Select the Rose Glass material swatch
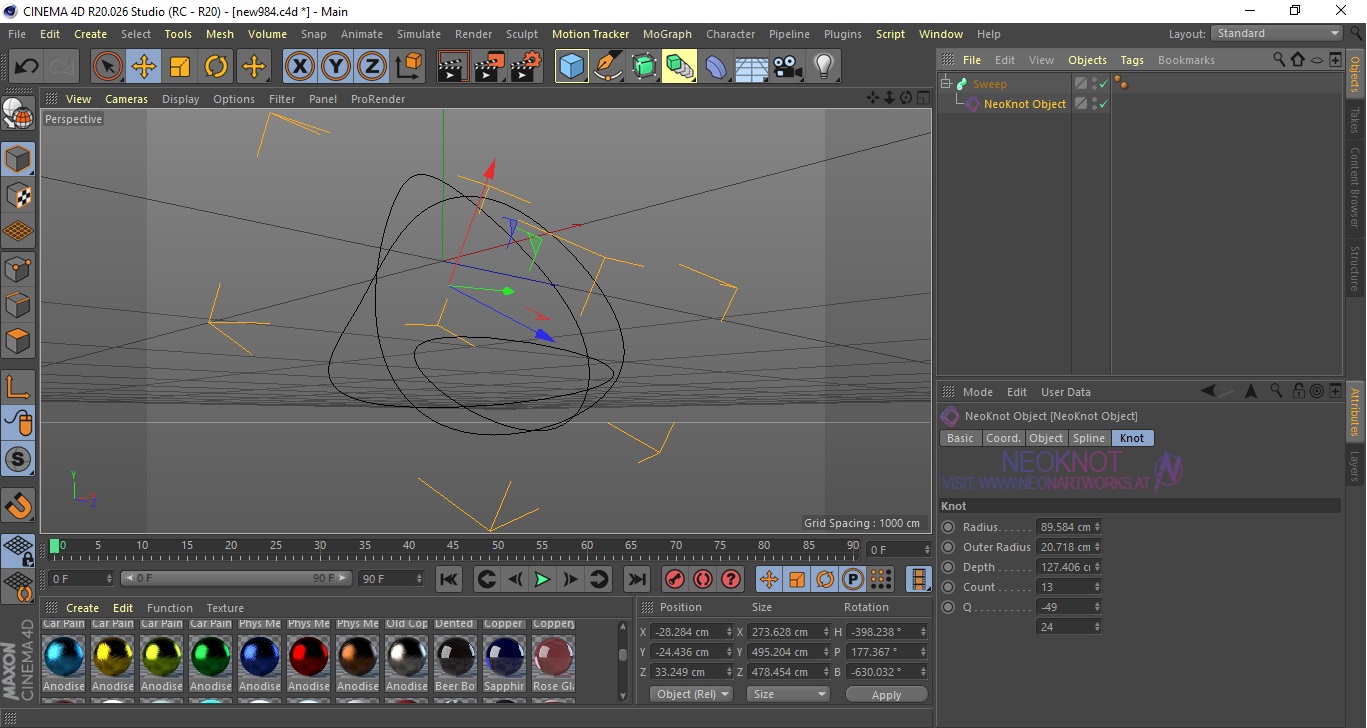The width and height of the screenshot is (1367, 728). tap(553, 657)
